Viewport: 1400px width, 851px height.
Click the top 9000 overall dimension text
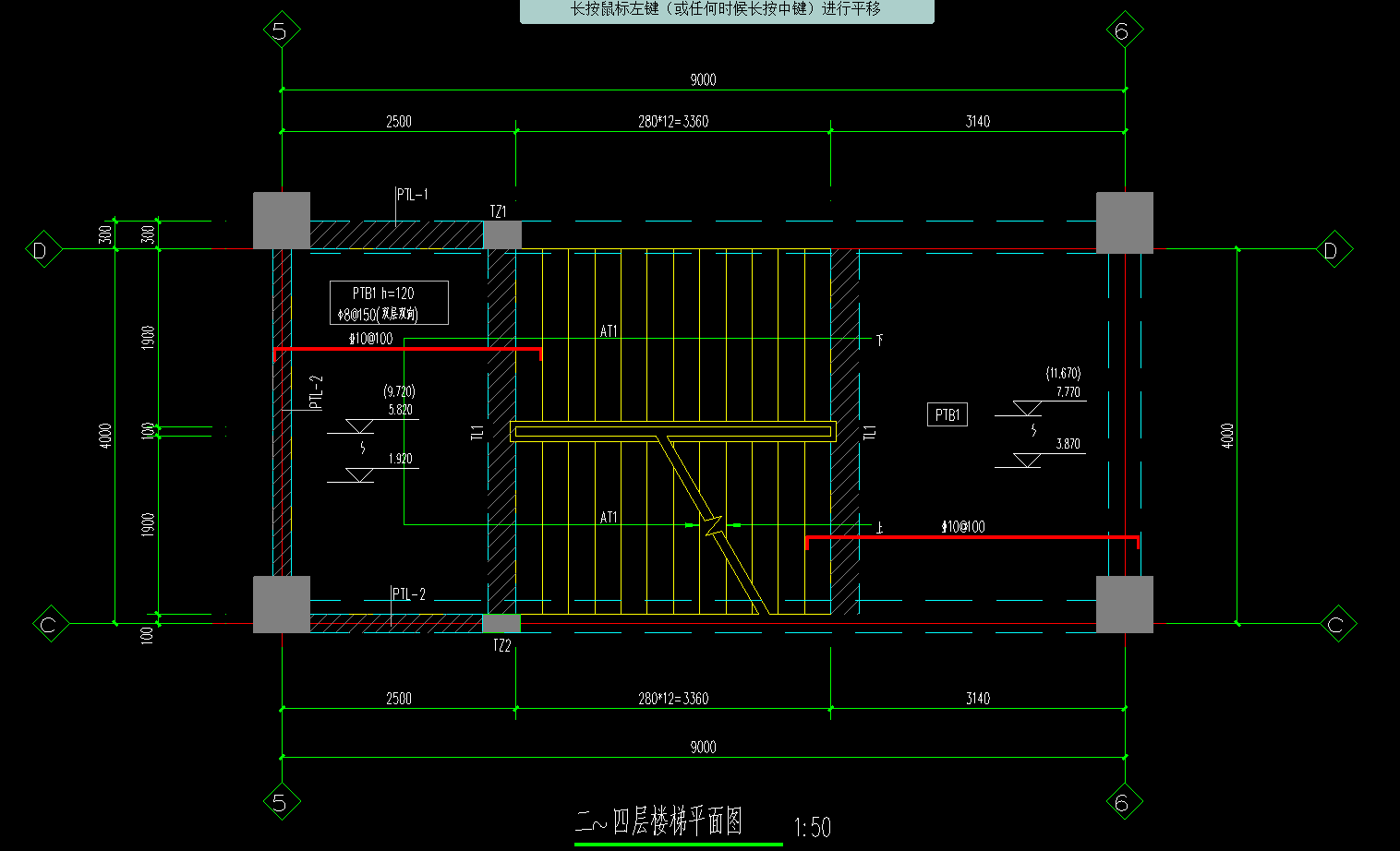[703, 80]
